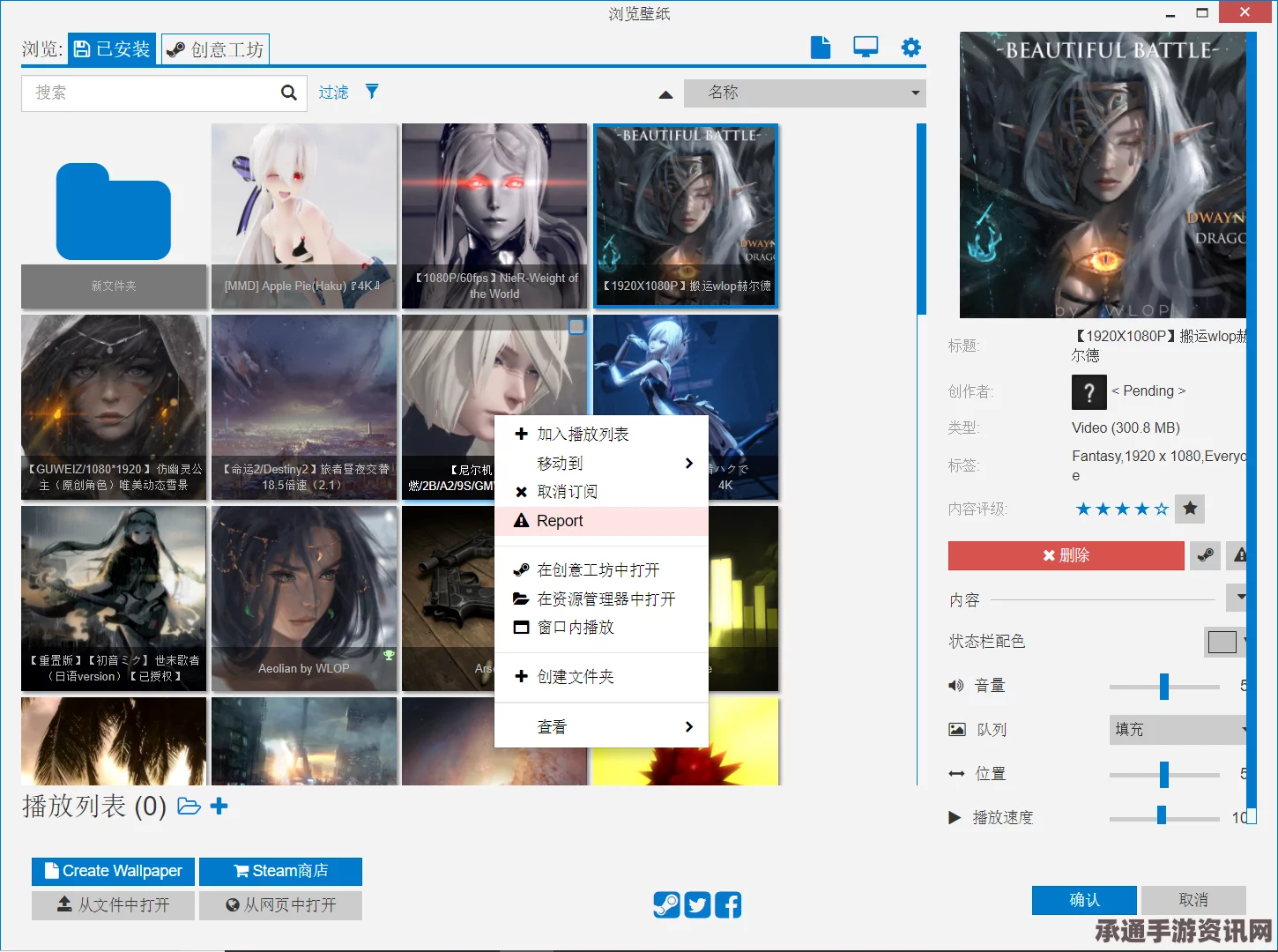Click the favorite star button beside rating
The width and height of the screenshot is (1278, 952).
coord(1190,509)
